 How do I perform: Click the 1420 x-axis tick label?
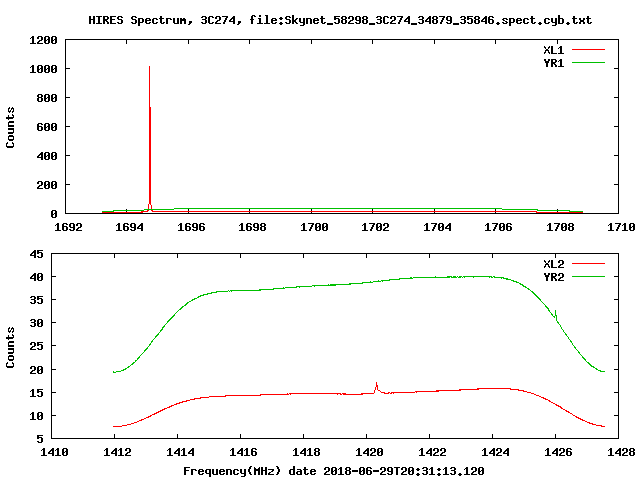pos(369,452)
